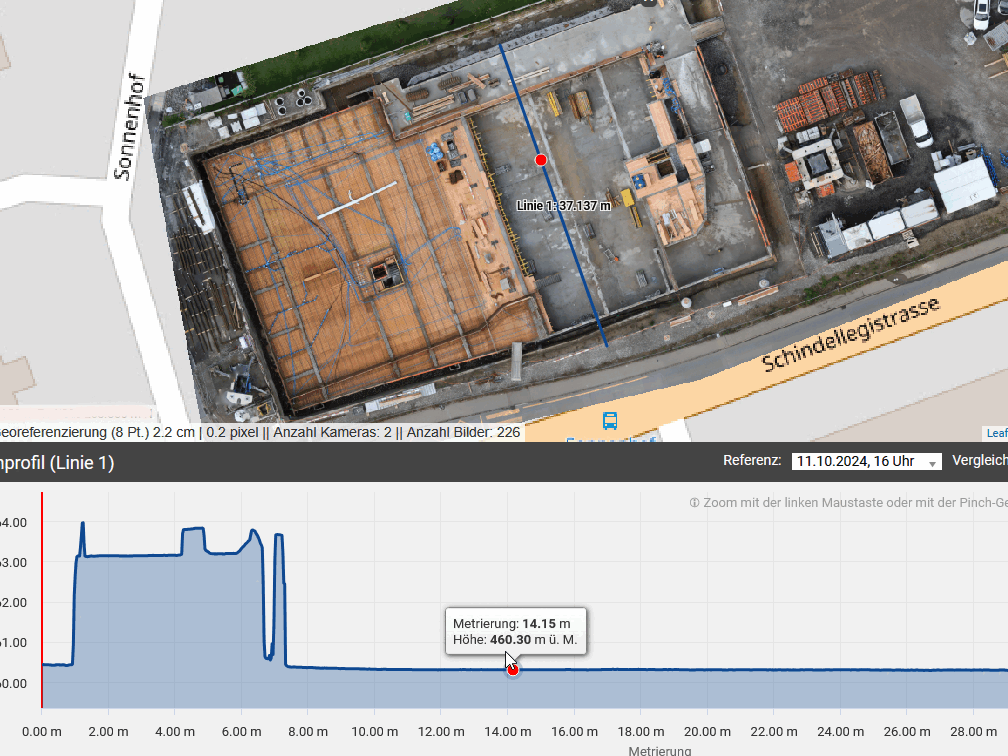The height and width of the screenshot is (756, 1008).
Task: Click the dropdown arrow beside 11.10.2024, 16 Uhr
Action: coord(932,462)
